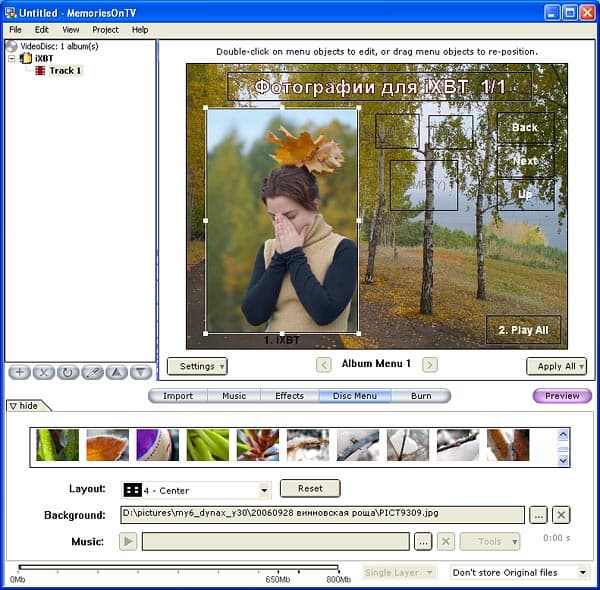Click the 800Mb capacity marker

[339, 580]
